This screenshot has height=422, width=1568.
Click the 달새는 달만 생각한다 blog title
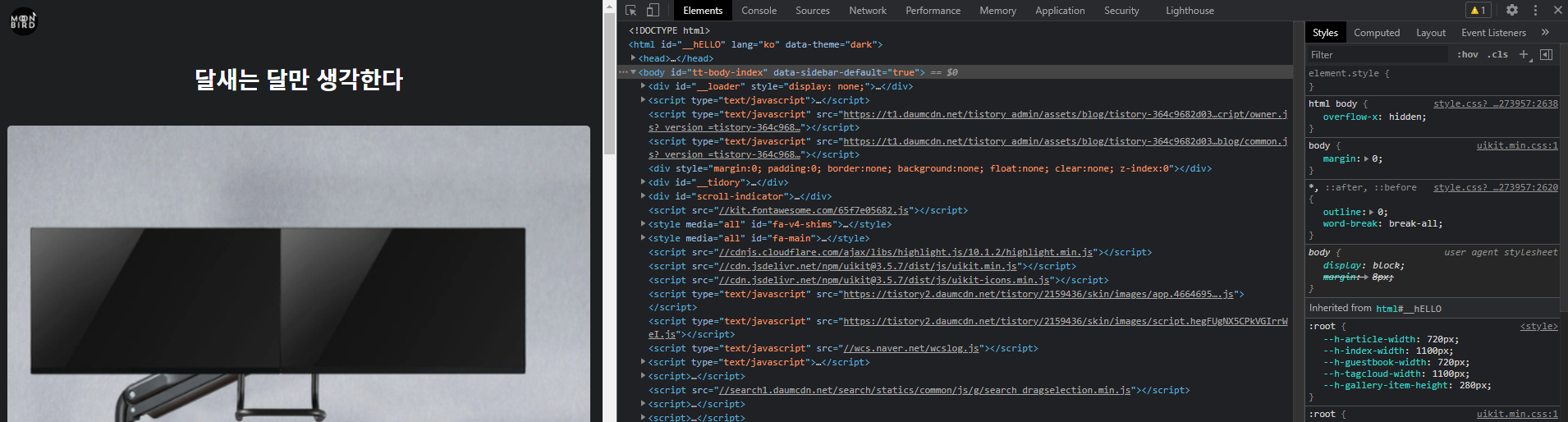(299, 80)
